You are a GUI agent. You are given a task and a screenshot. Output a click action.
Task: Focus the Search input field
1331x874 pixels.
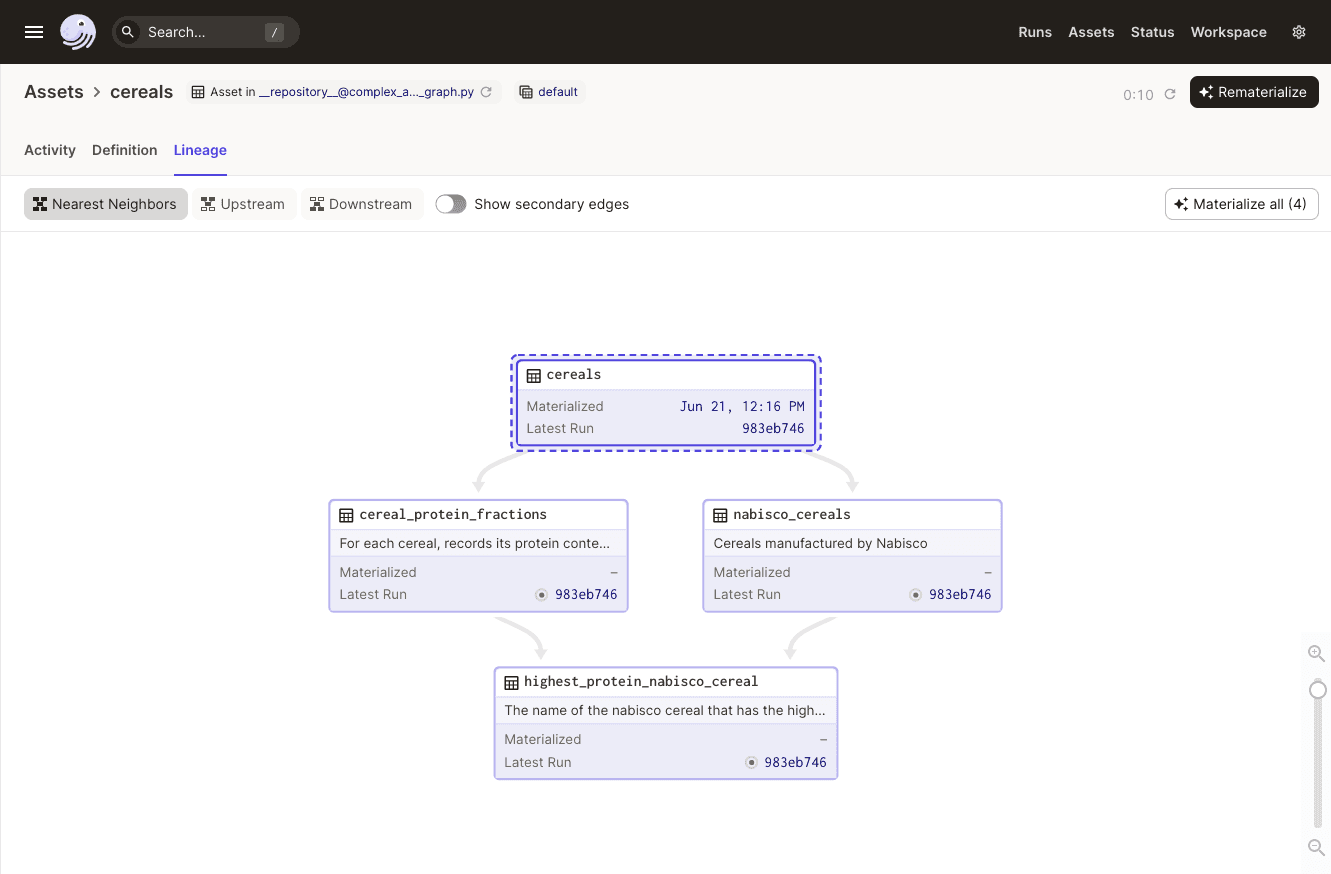[x=205, y=32]
